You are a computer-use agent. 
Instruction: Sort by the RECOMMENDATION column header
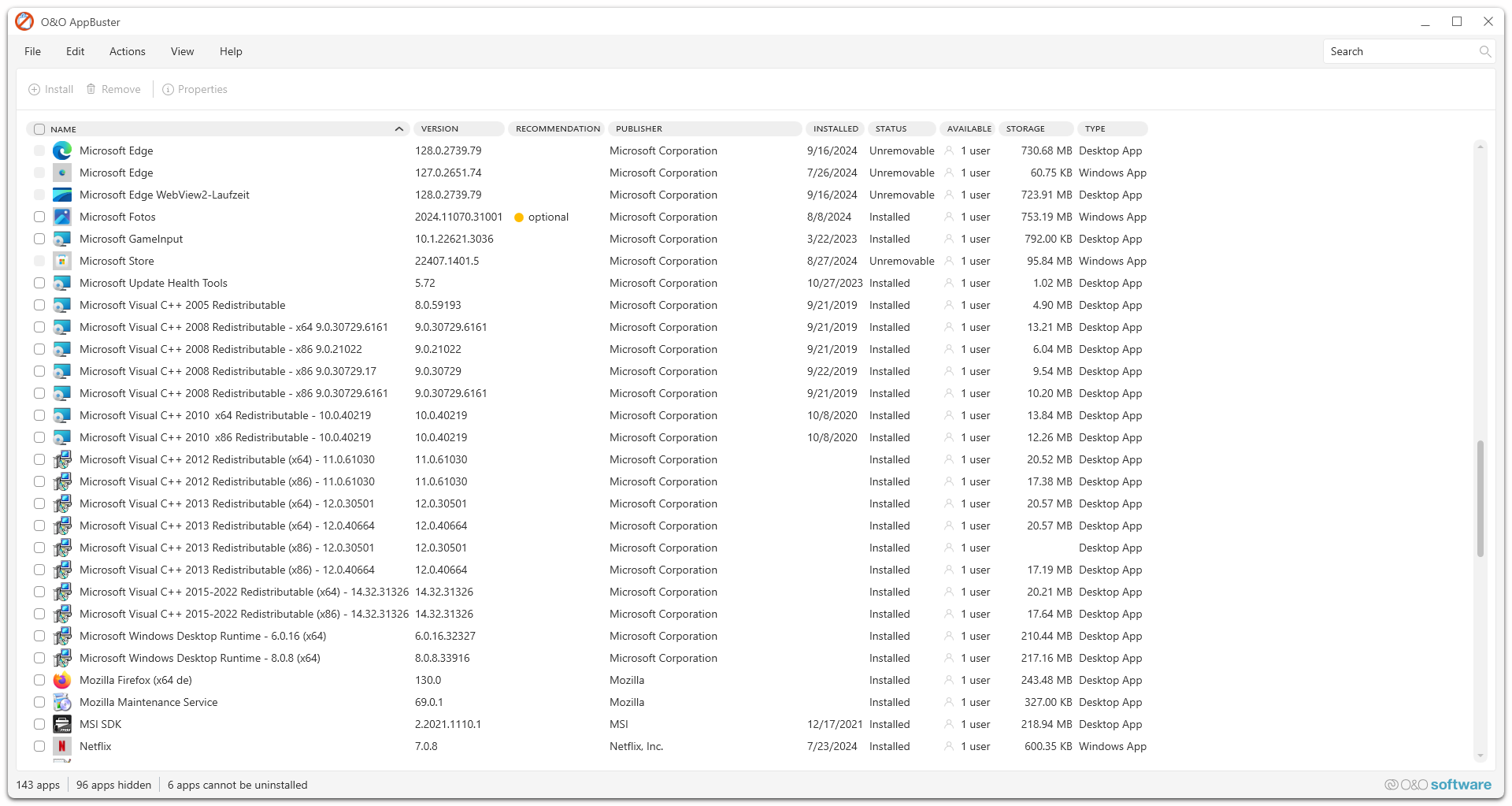point(558,129)
